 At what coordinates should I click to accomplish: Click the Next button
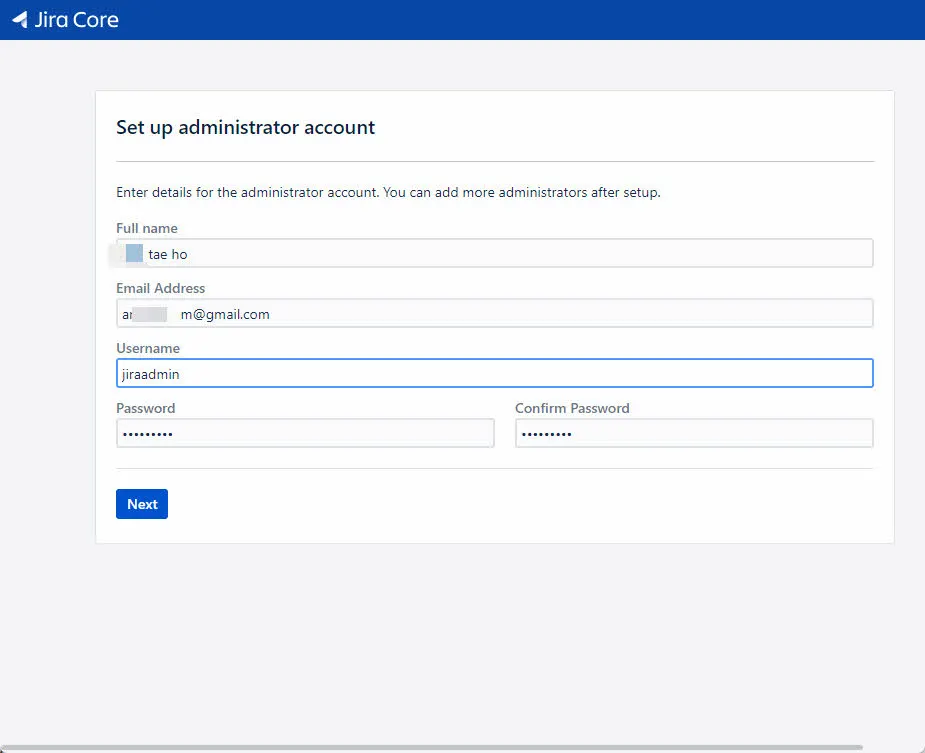click(141, 503)
